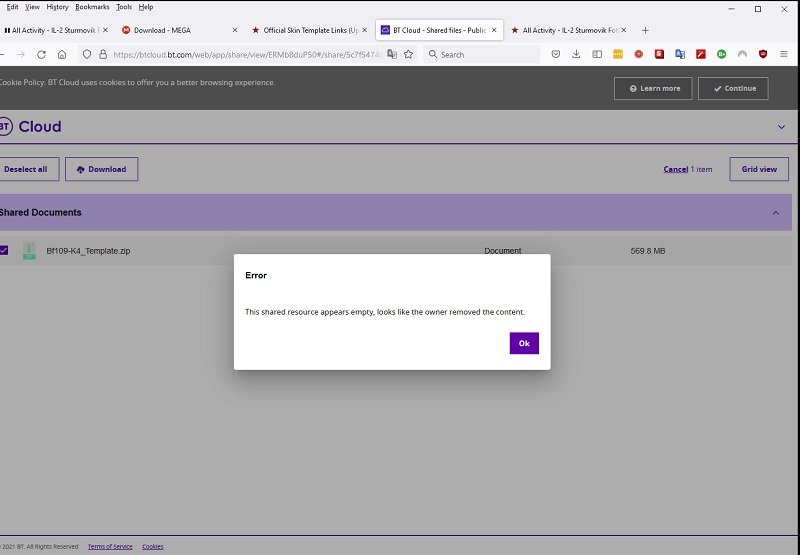Open the Help menu

coord(146,7)
